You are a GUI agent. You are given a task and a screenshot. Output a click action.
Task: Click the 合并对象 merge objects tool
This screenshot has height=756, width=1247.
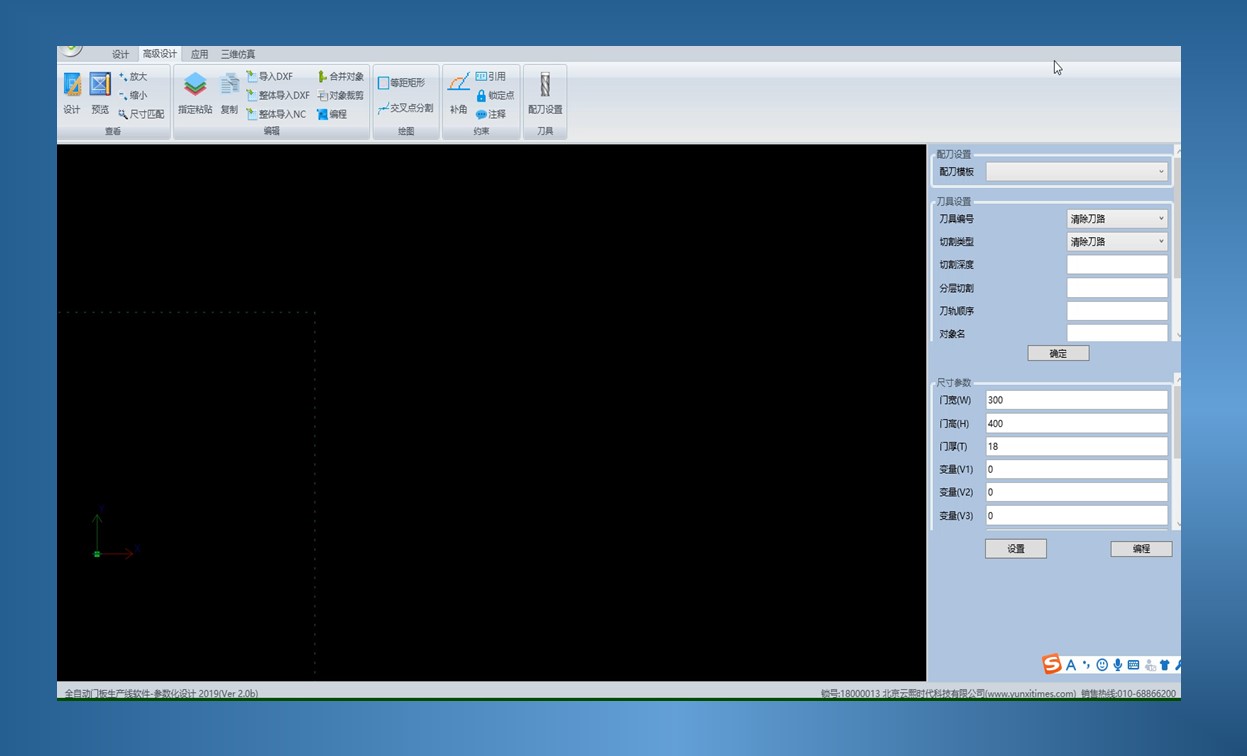coord(341,77)
